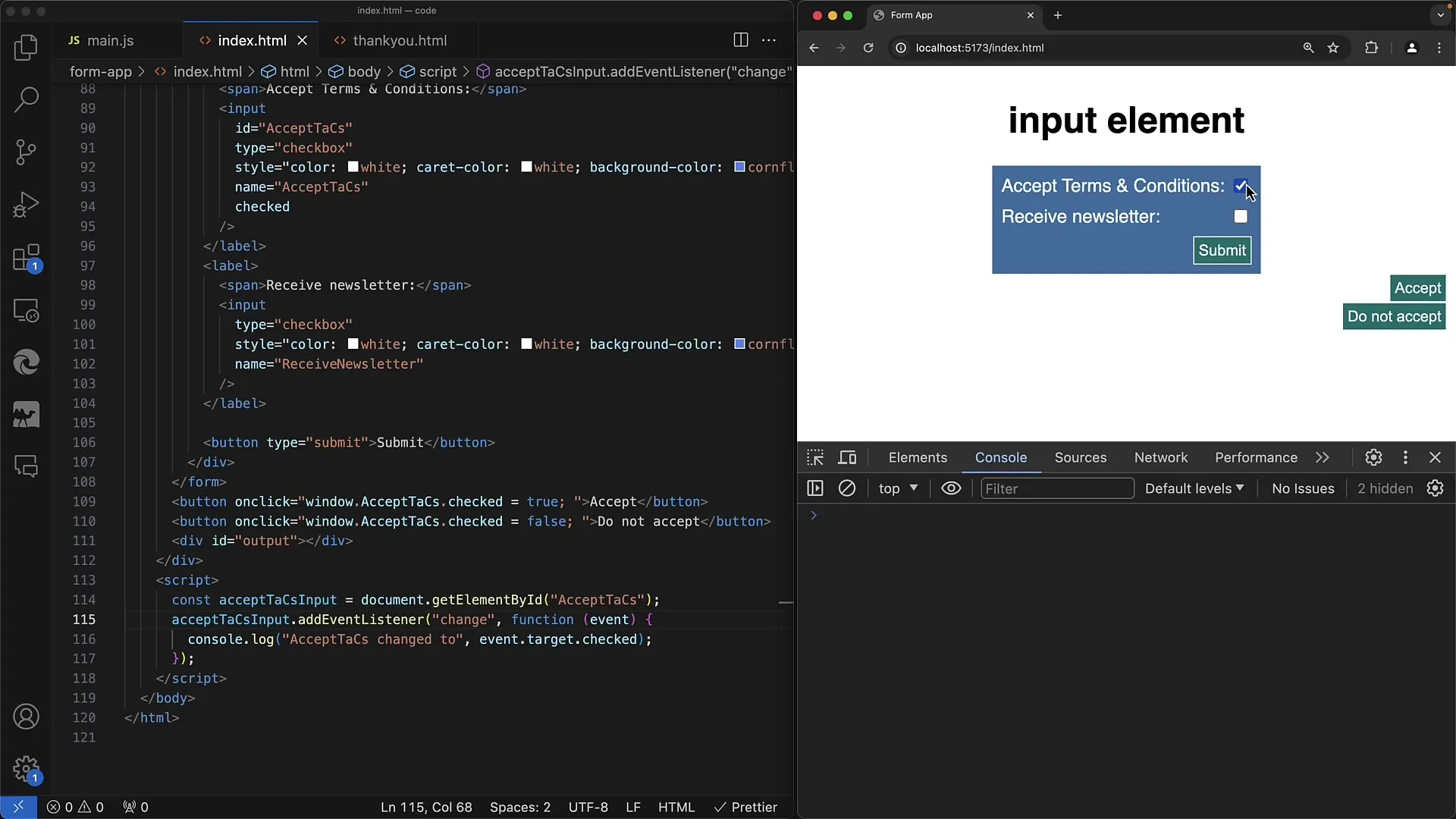Switch to the Elements tab in DevTools
1456x819 pixels.
pos(918,457)
